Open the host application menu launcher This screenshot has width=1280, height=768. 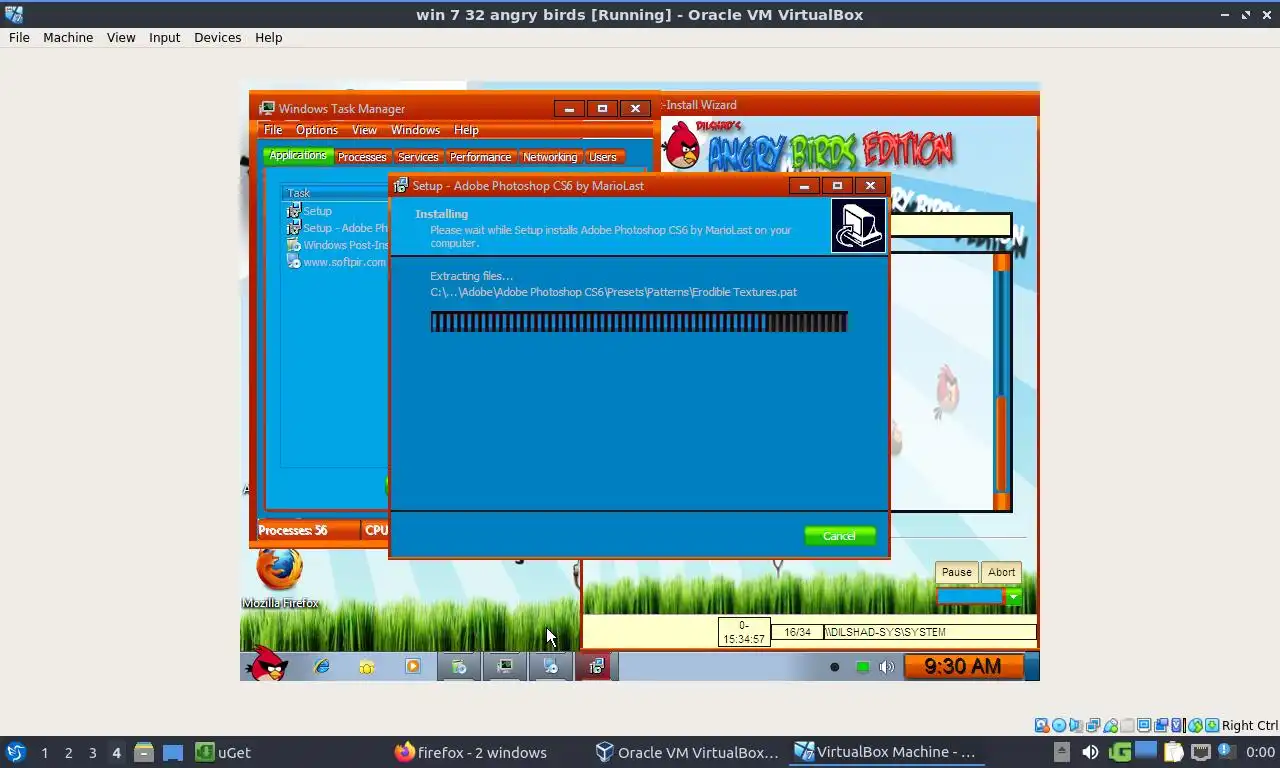point(15,752)
